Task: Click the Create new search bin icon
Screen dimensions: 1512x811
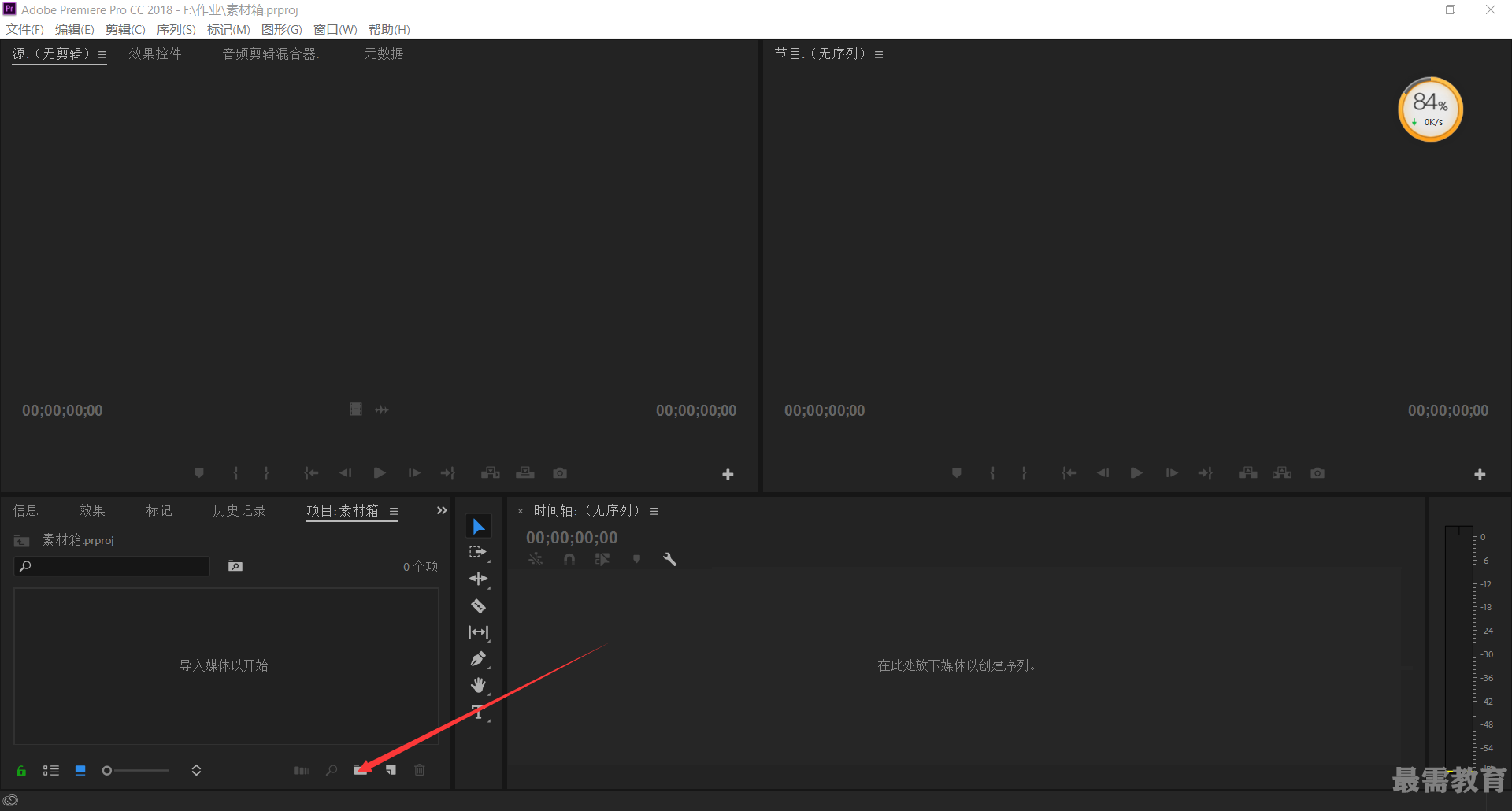Action: pyautogui.click(x=235, y=566)
